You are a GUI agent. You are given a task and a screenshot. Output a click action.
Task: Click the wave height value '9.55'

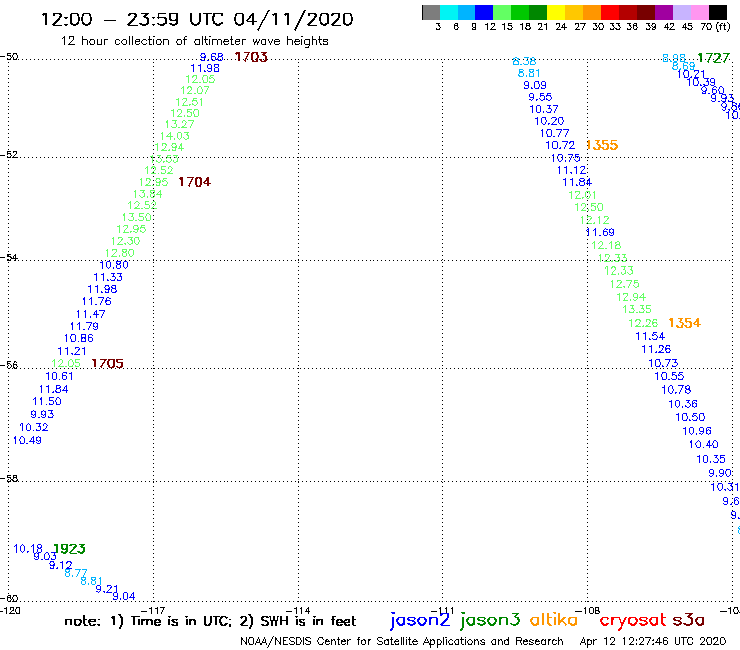[540, 97]
